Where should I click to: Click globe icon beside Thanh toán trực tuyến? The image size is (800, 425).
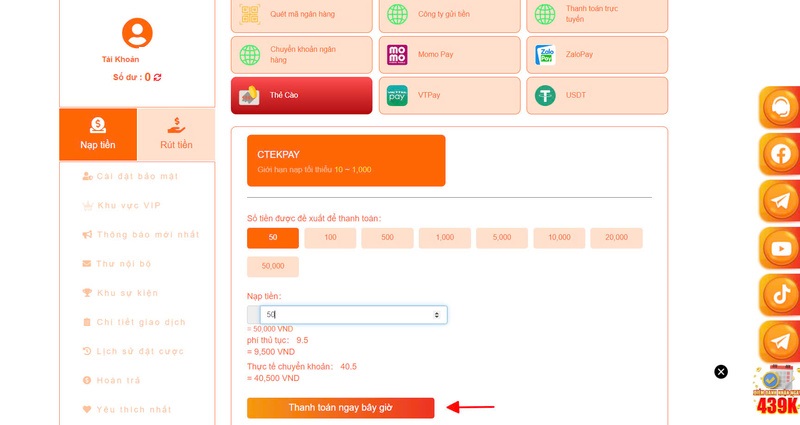click(545, 14)
